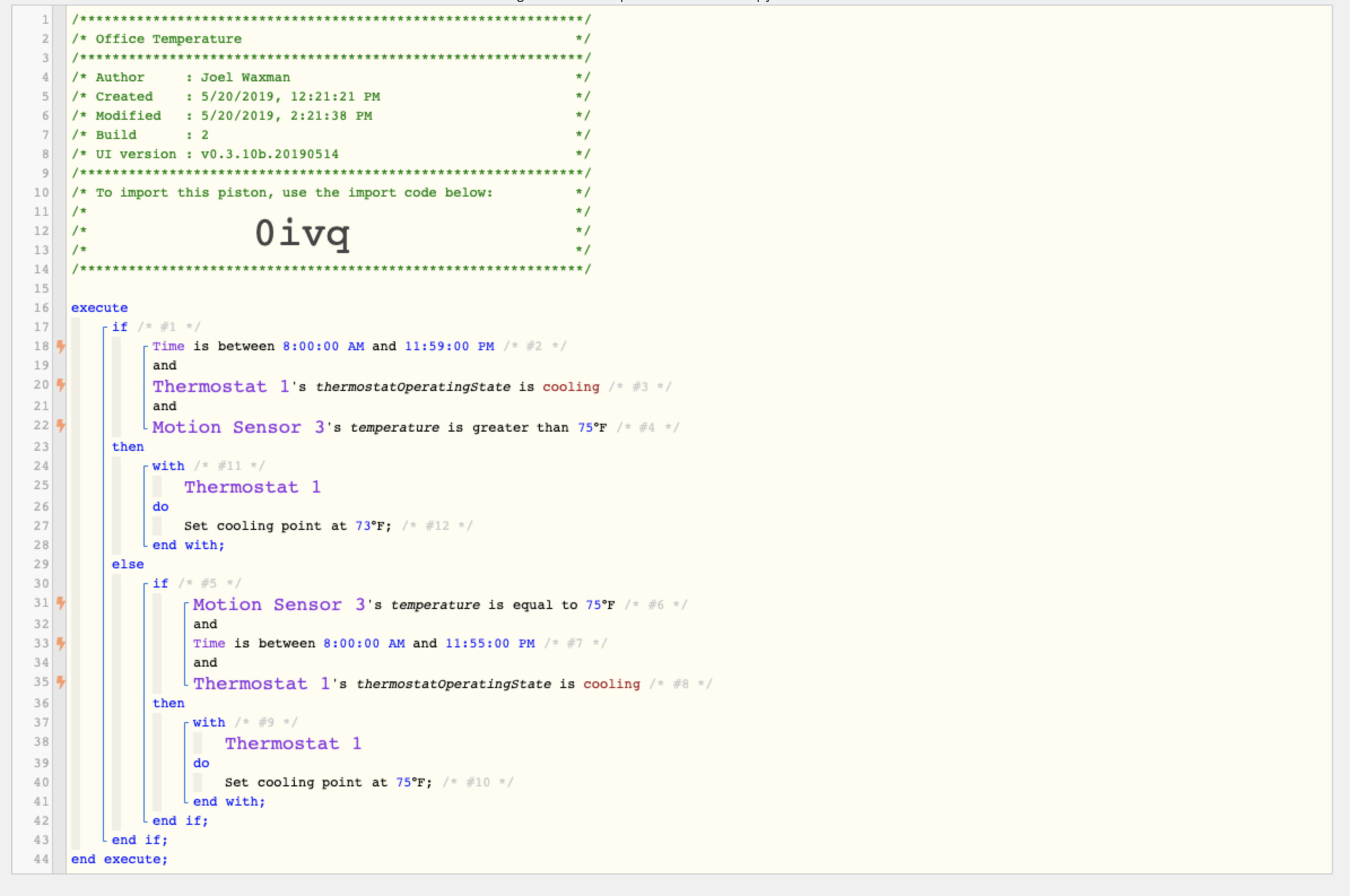This screenshot has height=896, width=1350.
Task: Open Motion Sensor 3 greater than 75°F condition
Action: [x=380, y=428]
